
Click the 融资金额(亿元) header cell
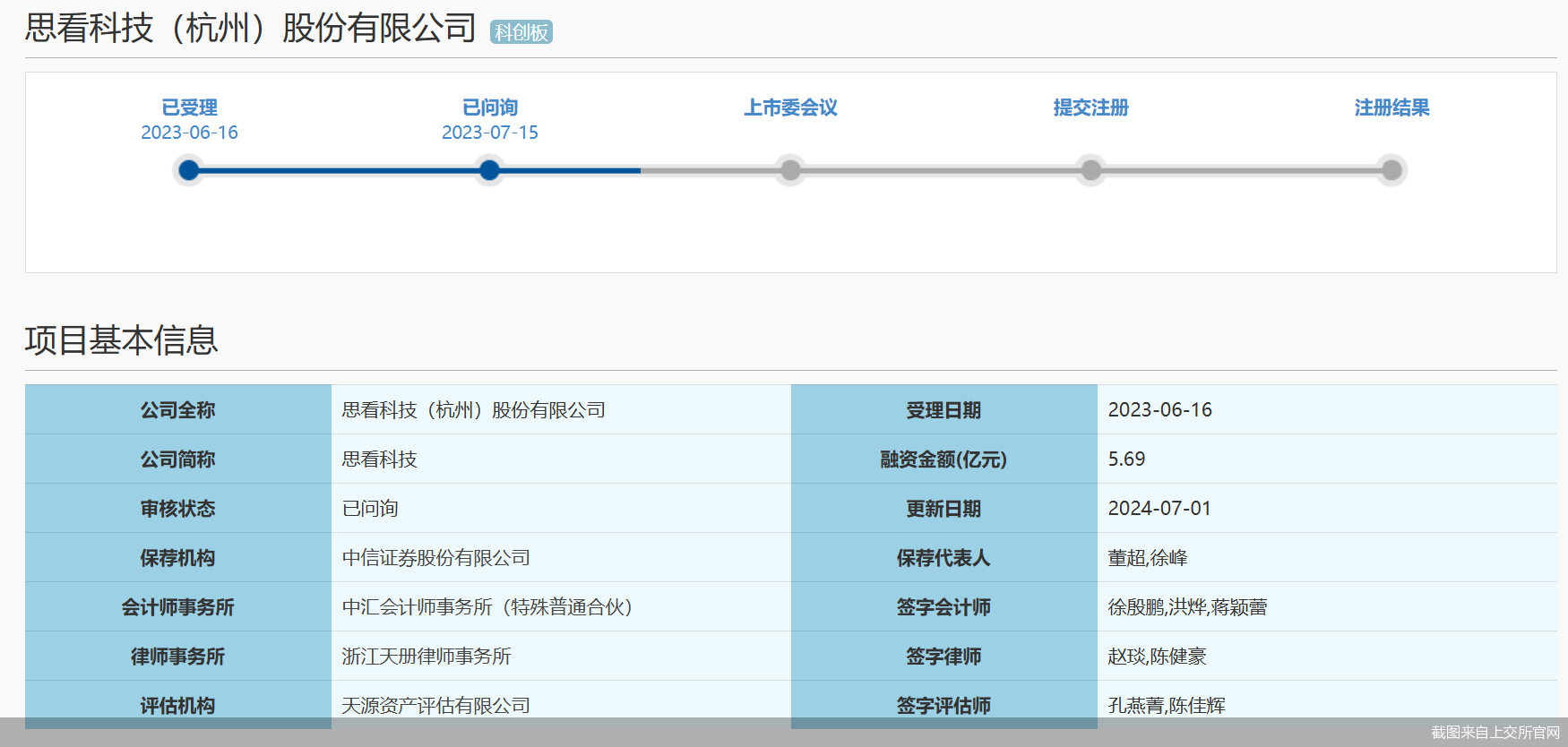(x=944, y=459)
